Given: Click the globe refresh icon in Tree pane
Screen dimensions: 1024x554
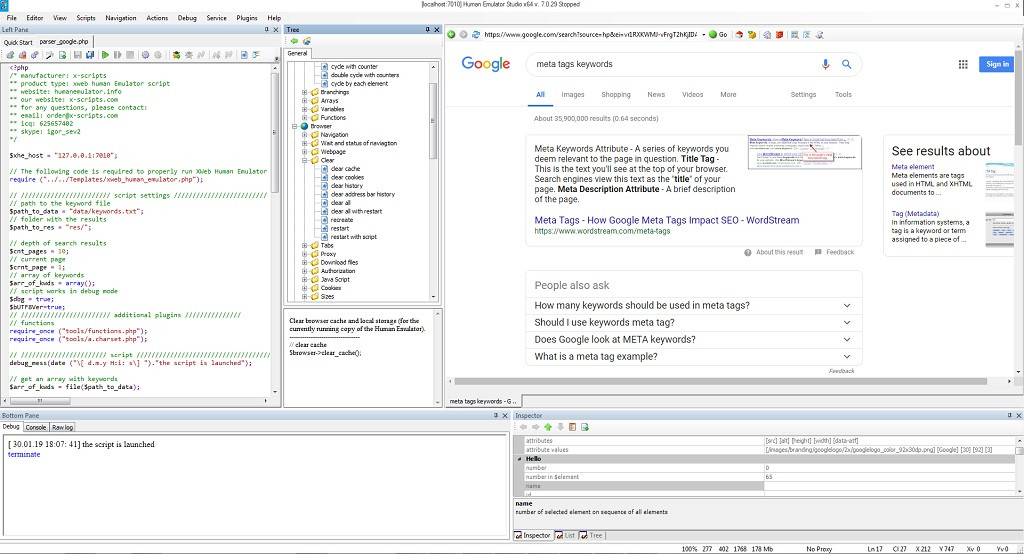Looking at the screenshot, I should coord(306,41).
